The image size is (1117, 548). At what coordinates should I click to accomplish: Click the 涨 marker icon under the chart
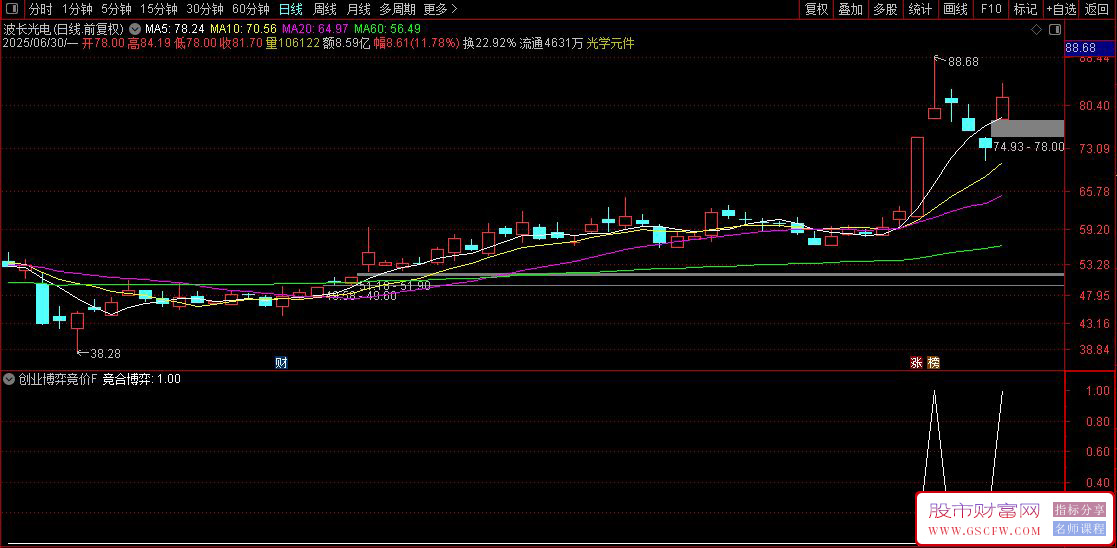pyautogui.click(x=915, y=363)
